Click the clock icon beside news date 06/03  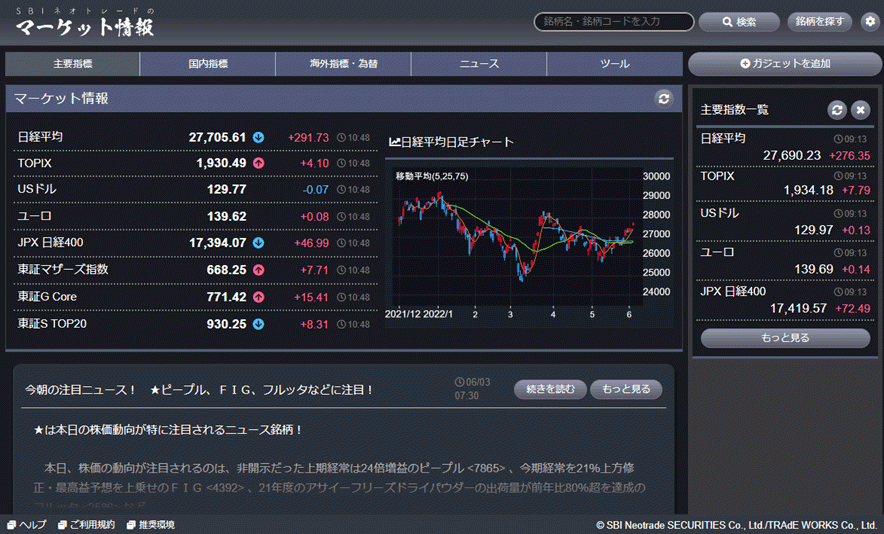459,382
